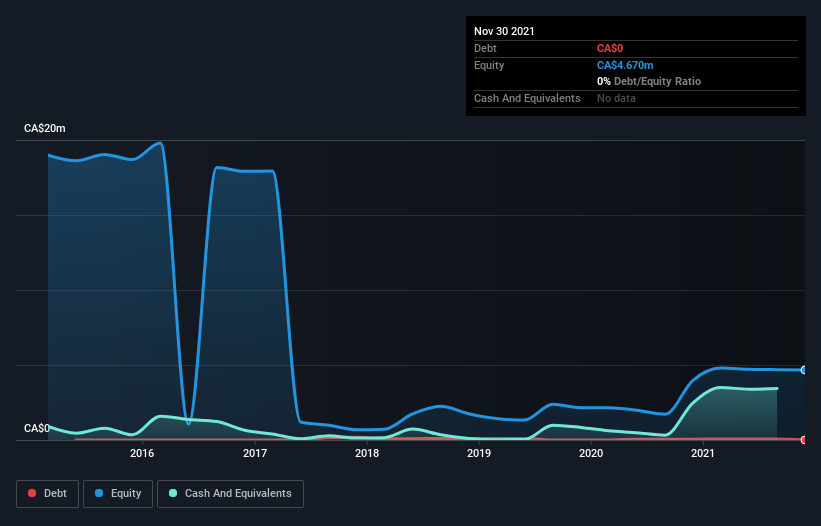The width and height of the screenshot is (821, 526).
Task: Select the blue Equity endpoint marker
Action: (804, 370)
